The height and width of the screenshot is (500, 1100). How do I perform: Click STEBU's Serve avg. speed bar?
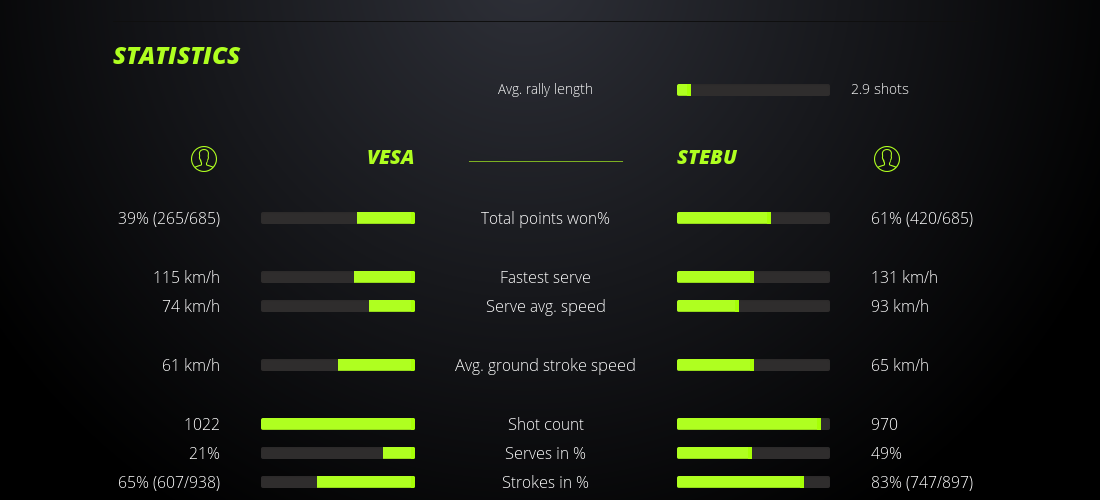click(x=753, y=306)
